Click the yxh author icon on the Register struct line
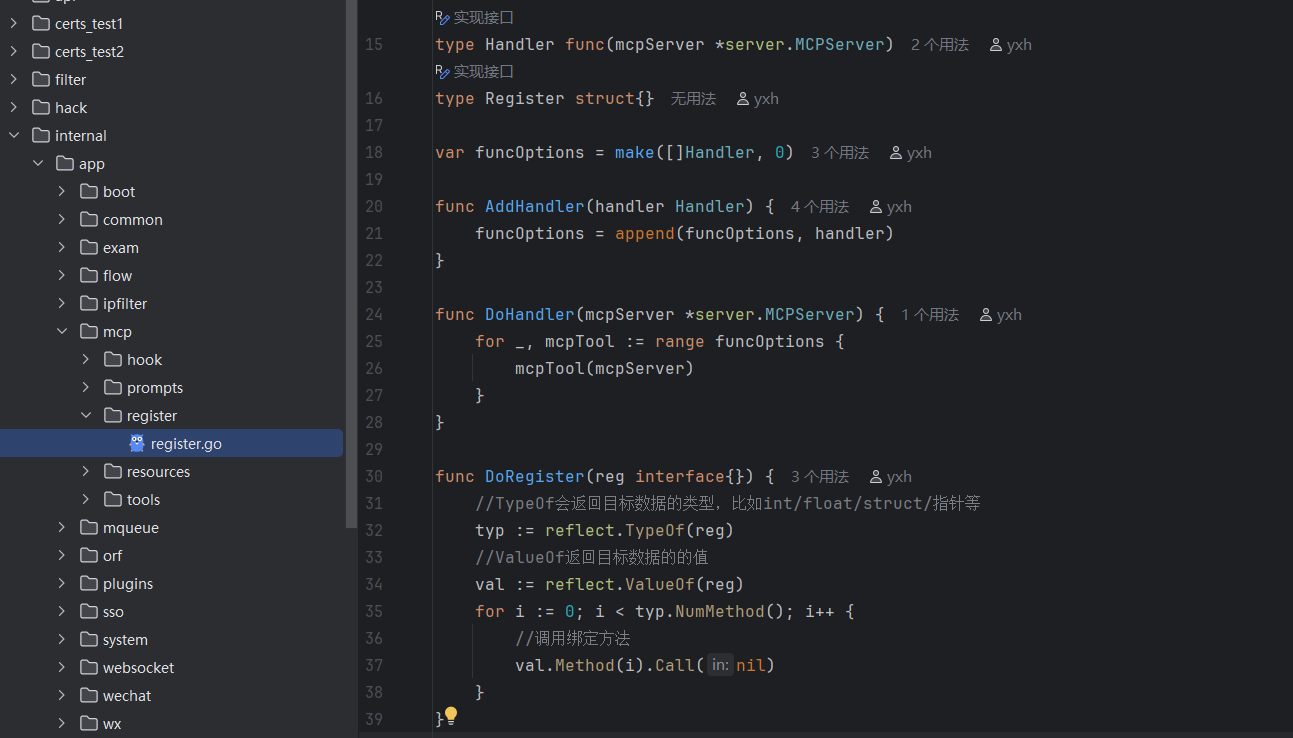1293x738 pixels. tap(743, 99)
